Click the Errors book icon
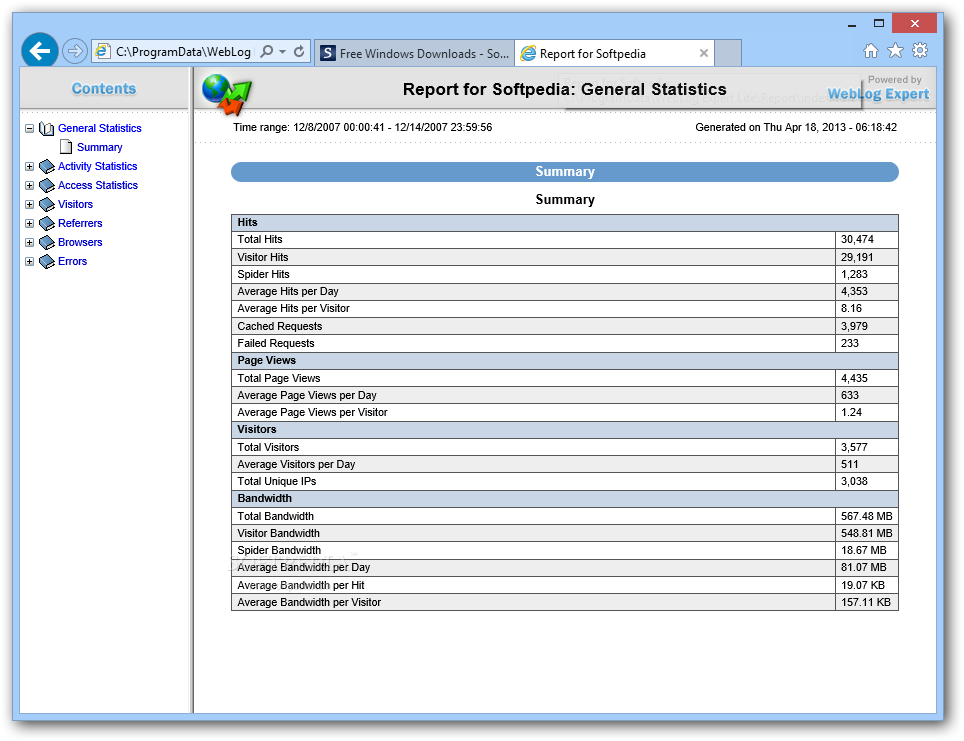This screenshot has width=964, height=741. coord(47,262)
